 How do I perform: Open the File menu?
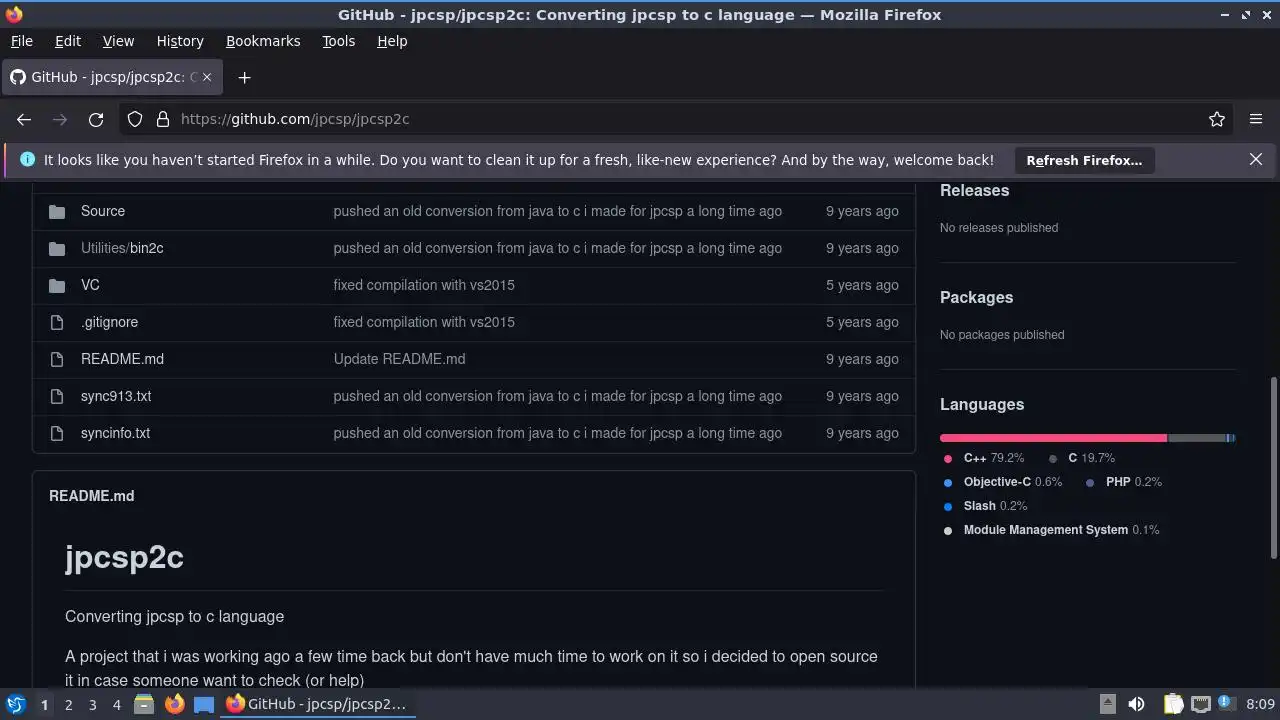coord(21,41)
